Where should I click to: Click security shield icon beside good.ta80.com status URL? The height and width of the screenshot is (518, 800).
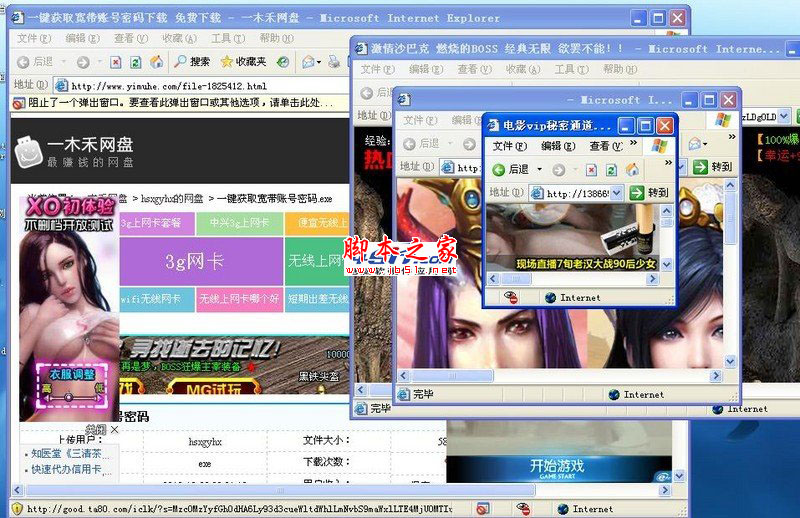(17, 508)
